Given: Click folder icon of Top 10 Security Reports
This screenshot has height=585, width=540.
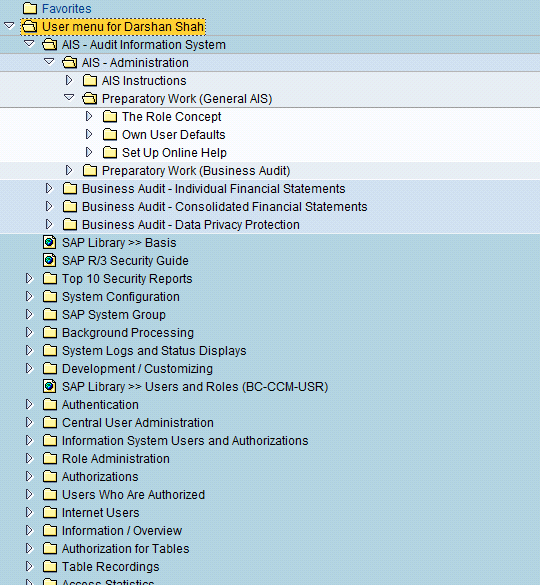Looking at the screenshot, I should (x=50, y=278).
